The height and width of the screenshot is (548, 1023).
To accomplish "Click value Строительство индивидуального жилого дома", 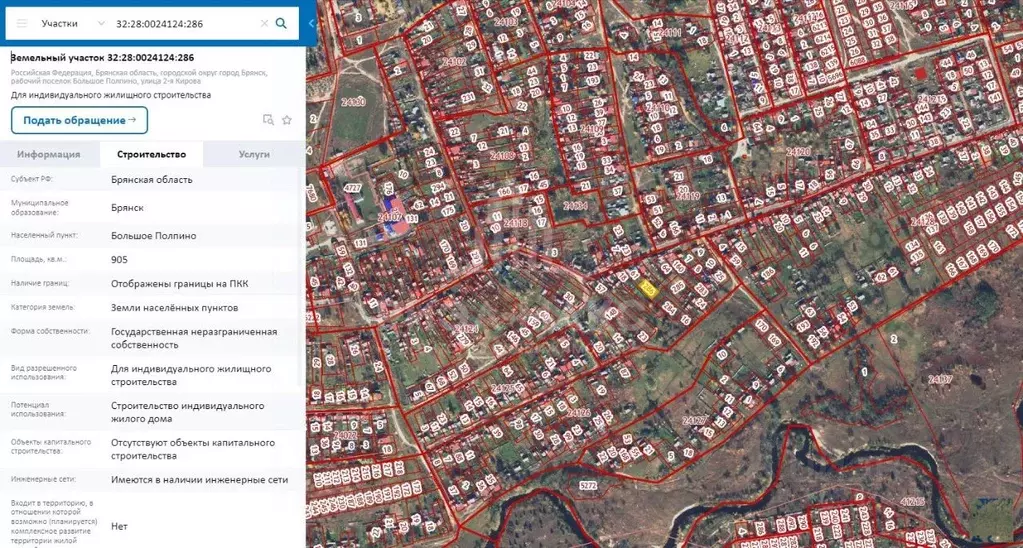I will pos(187,412).
